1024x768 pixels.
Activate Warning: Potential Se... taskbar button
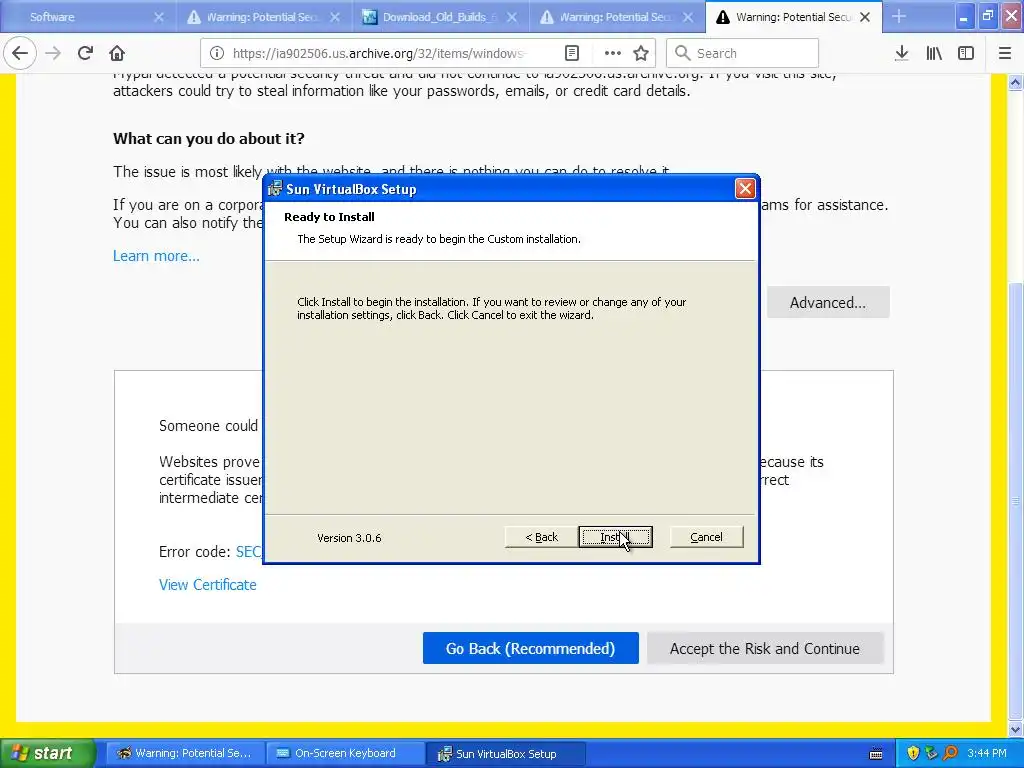coord(185,753)
